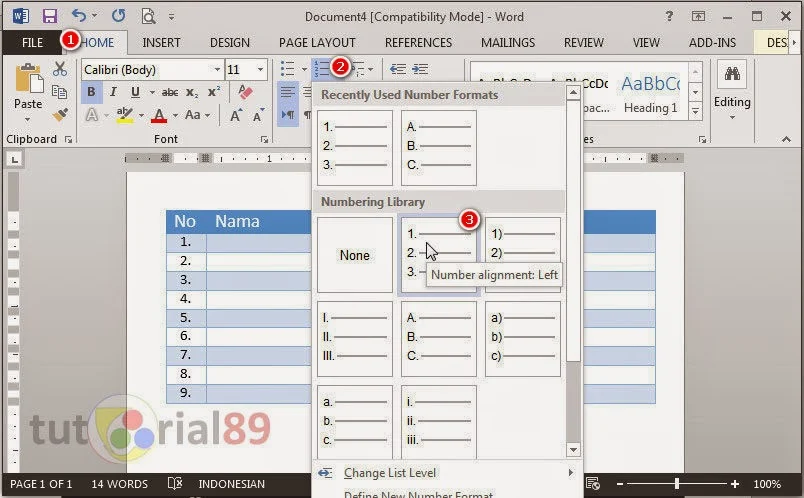Toggle Subscript formatting
The image size is (804, 498).
(192, 93)
